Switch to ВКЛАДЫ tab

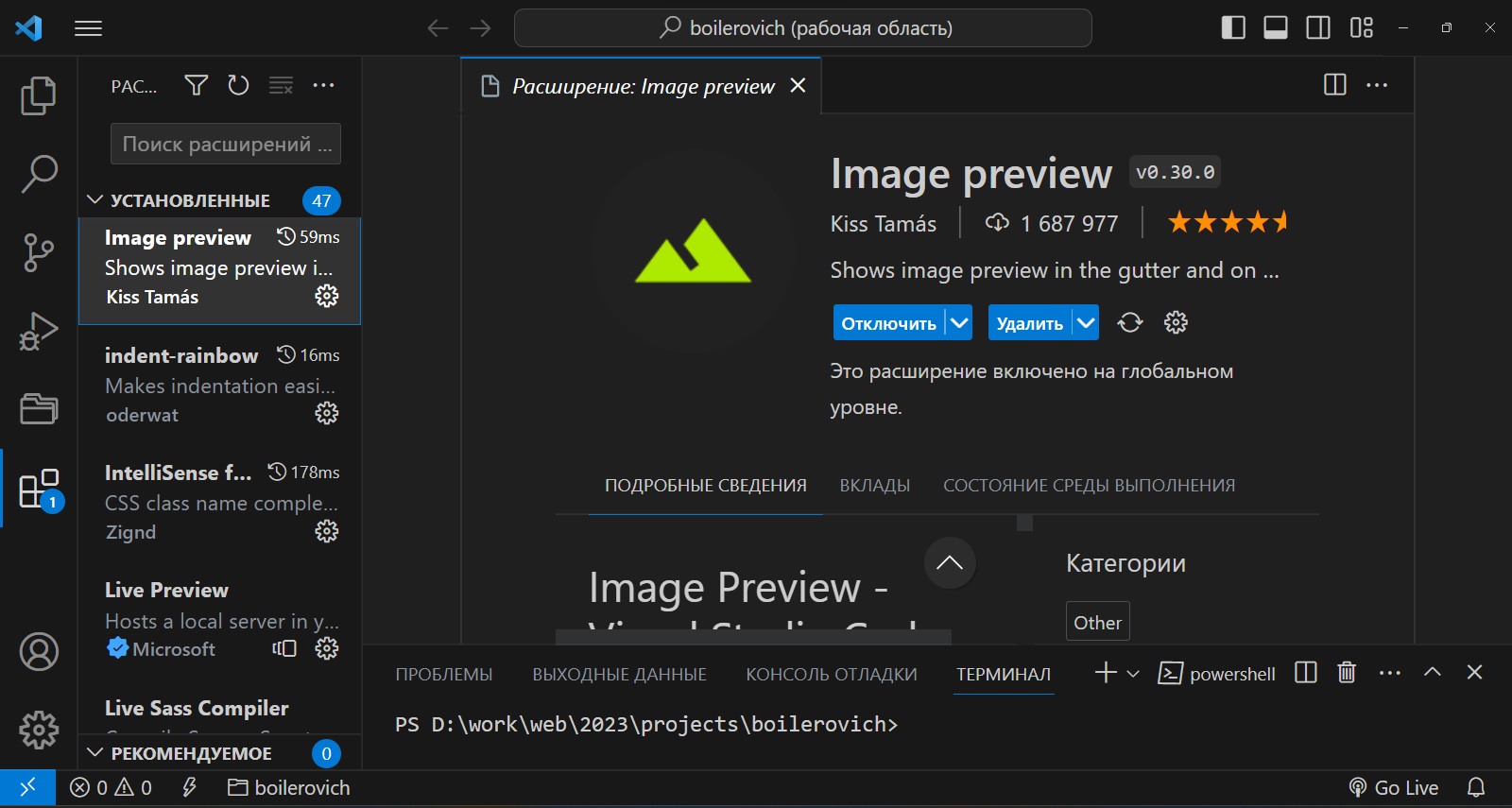coord(875,486)
